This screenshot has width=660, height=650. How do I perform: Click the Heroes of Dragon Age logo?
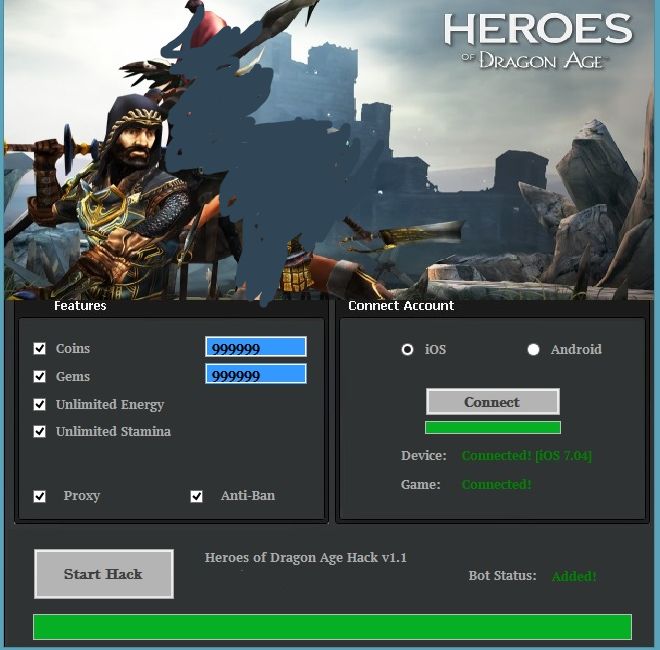538,41
